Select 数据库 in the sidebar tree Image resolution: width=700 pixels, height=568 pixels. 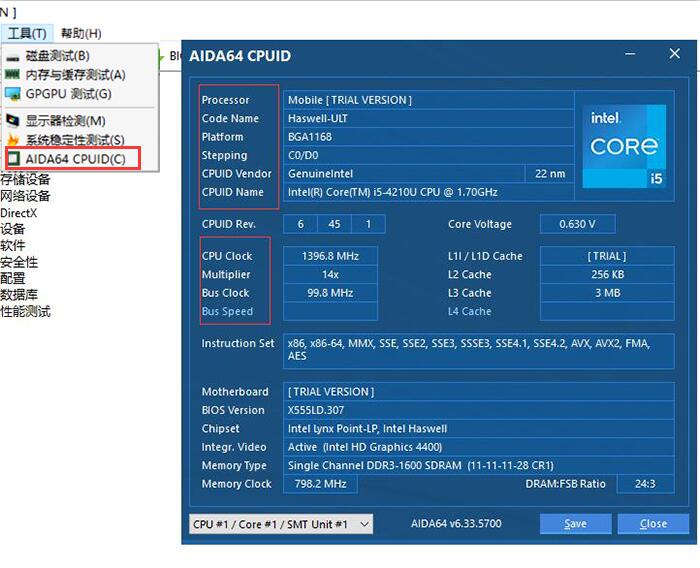19,295
